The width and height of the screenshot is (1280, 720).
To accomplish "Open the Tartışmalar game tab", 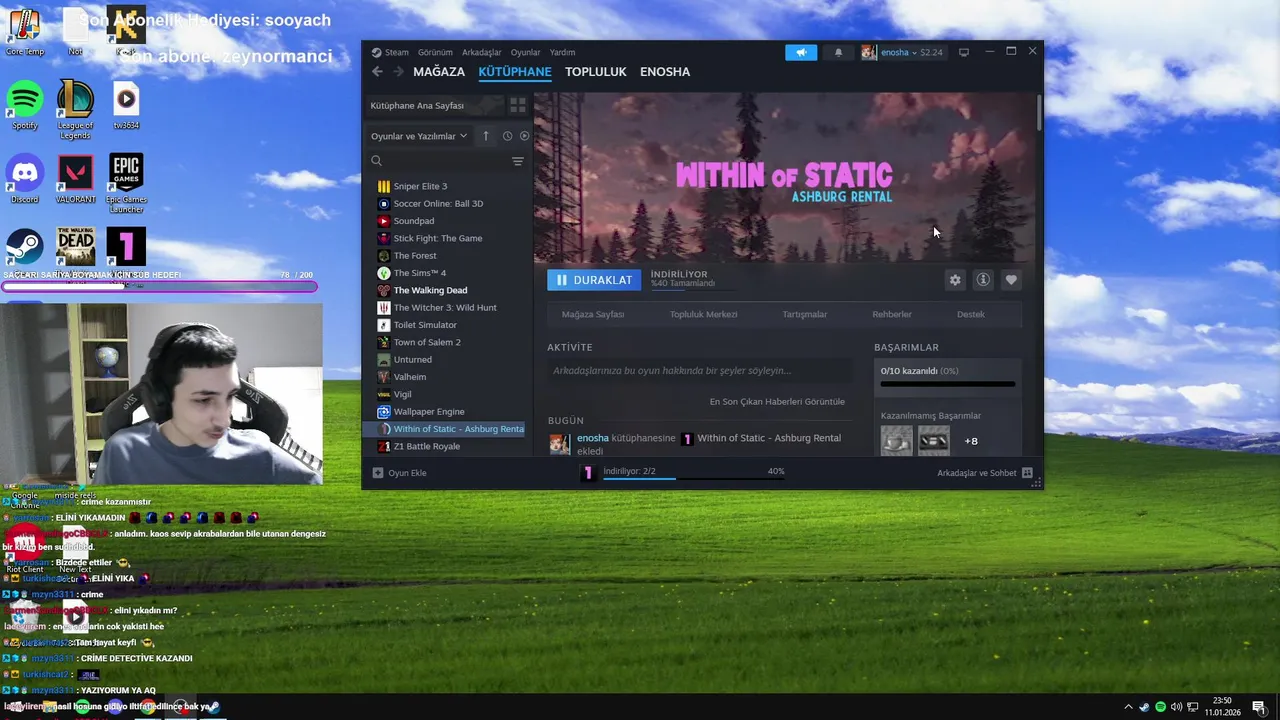I will 805,314.
